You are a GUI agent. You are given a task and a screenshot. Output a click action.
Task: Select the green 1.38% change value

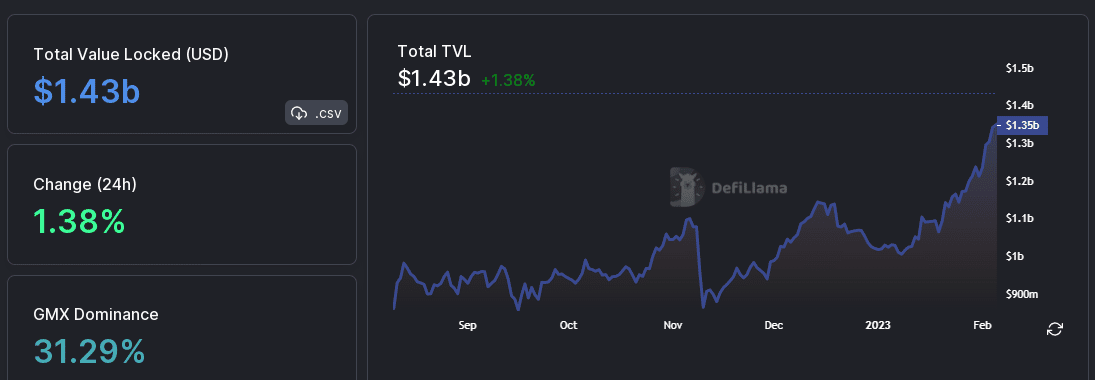[x=80, y=221]
